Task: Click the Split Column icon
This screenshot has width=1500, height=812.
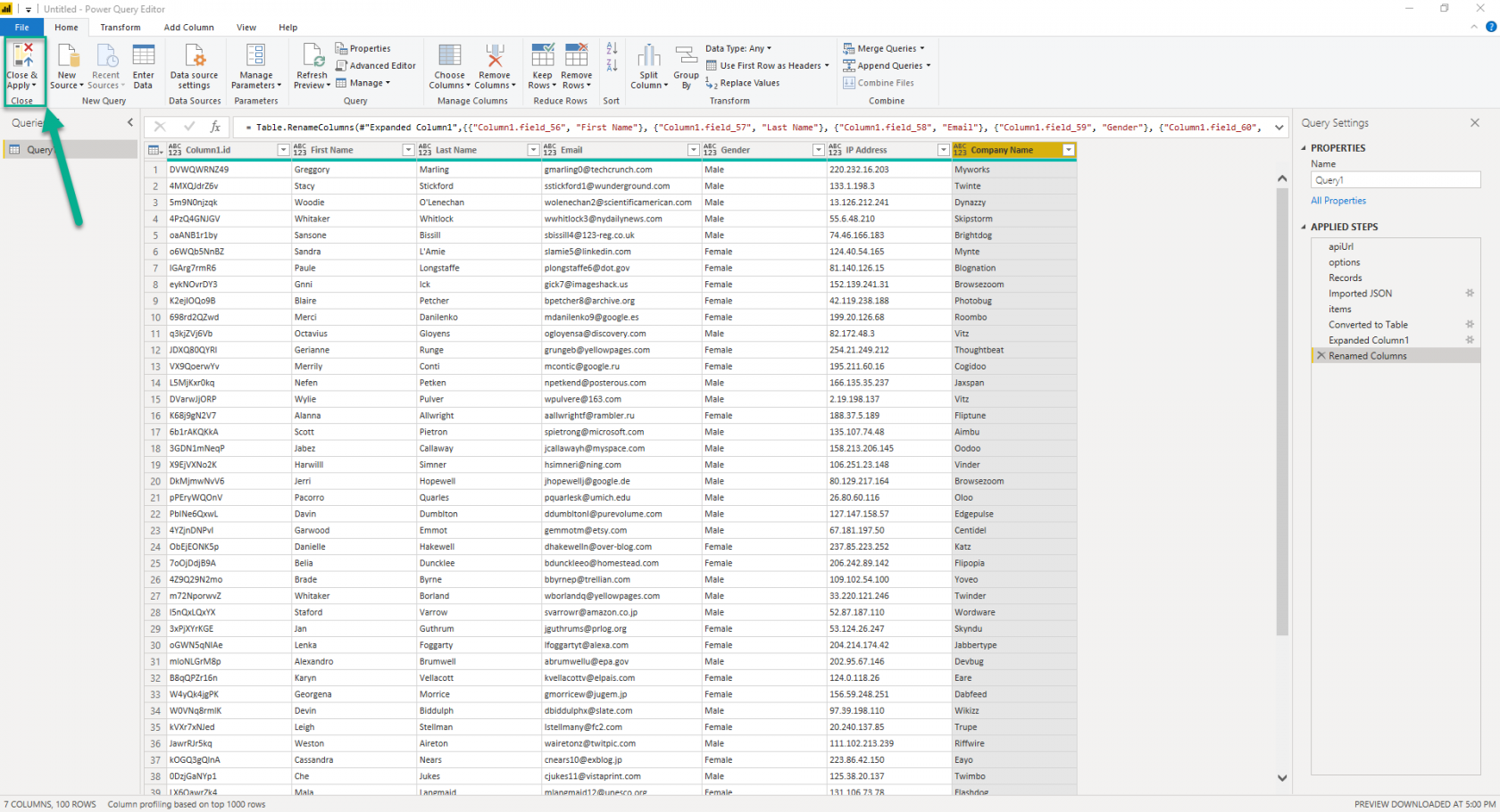Action: click(x=649, y=55)
